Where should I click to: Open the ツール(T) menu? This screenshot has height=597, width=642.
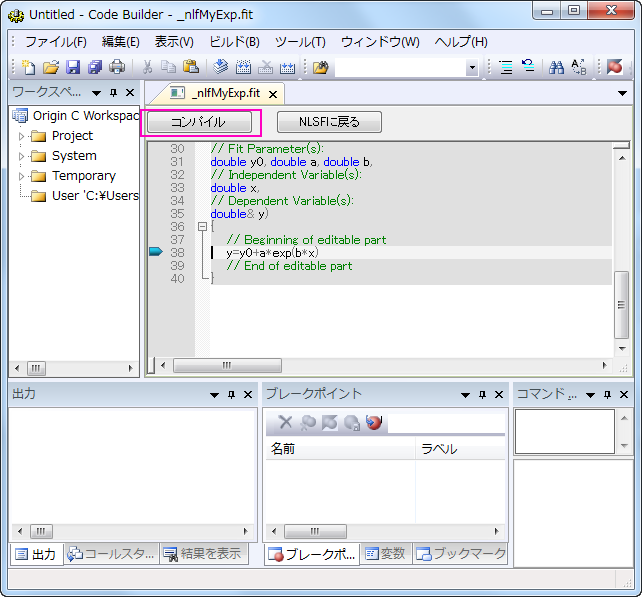pyautogui.click(x=300, y=42)
